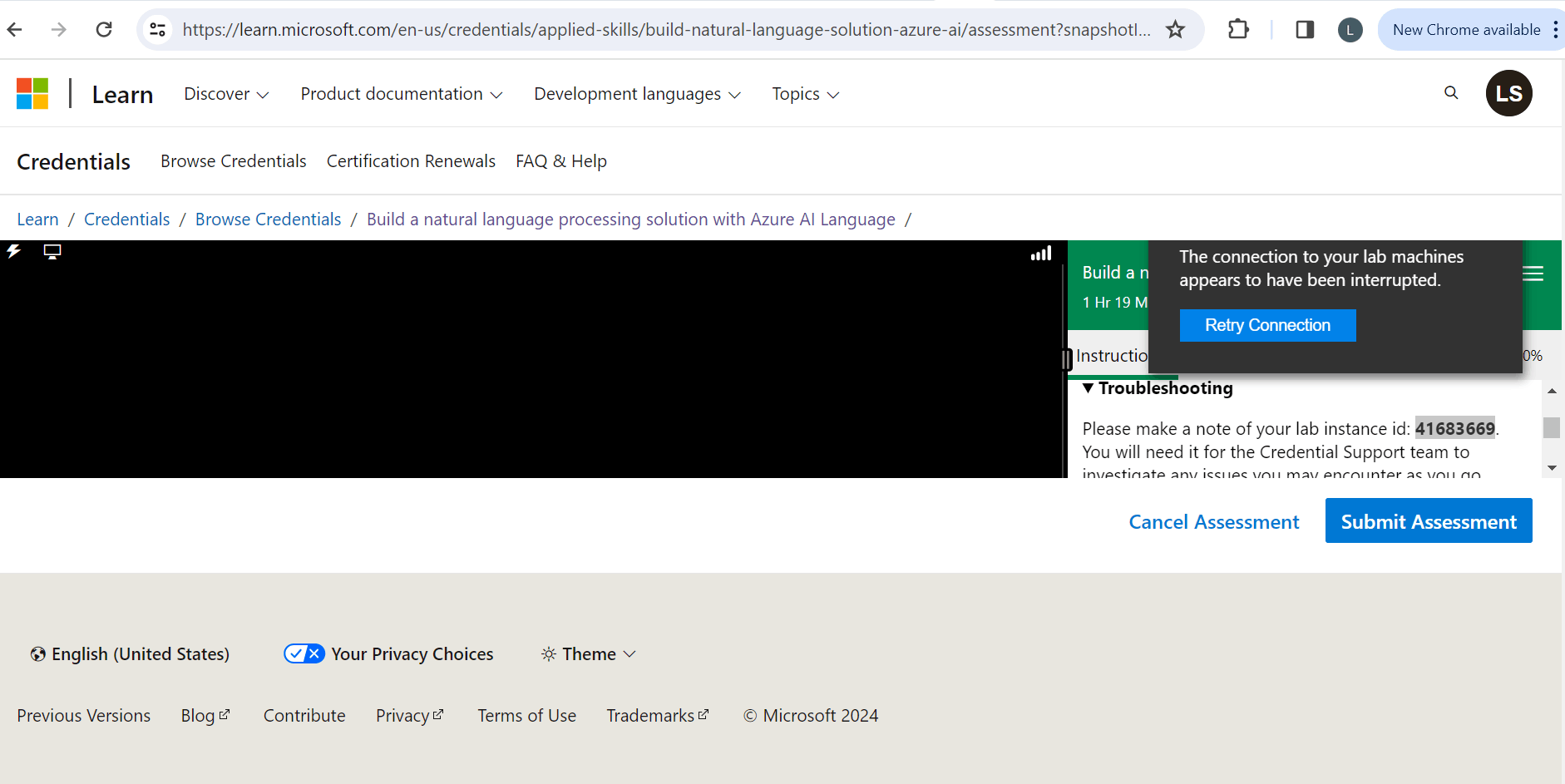
Task: Open Chrome three-dot menu
Action: click(x=1555, y=30)
